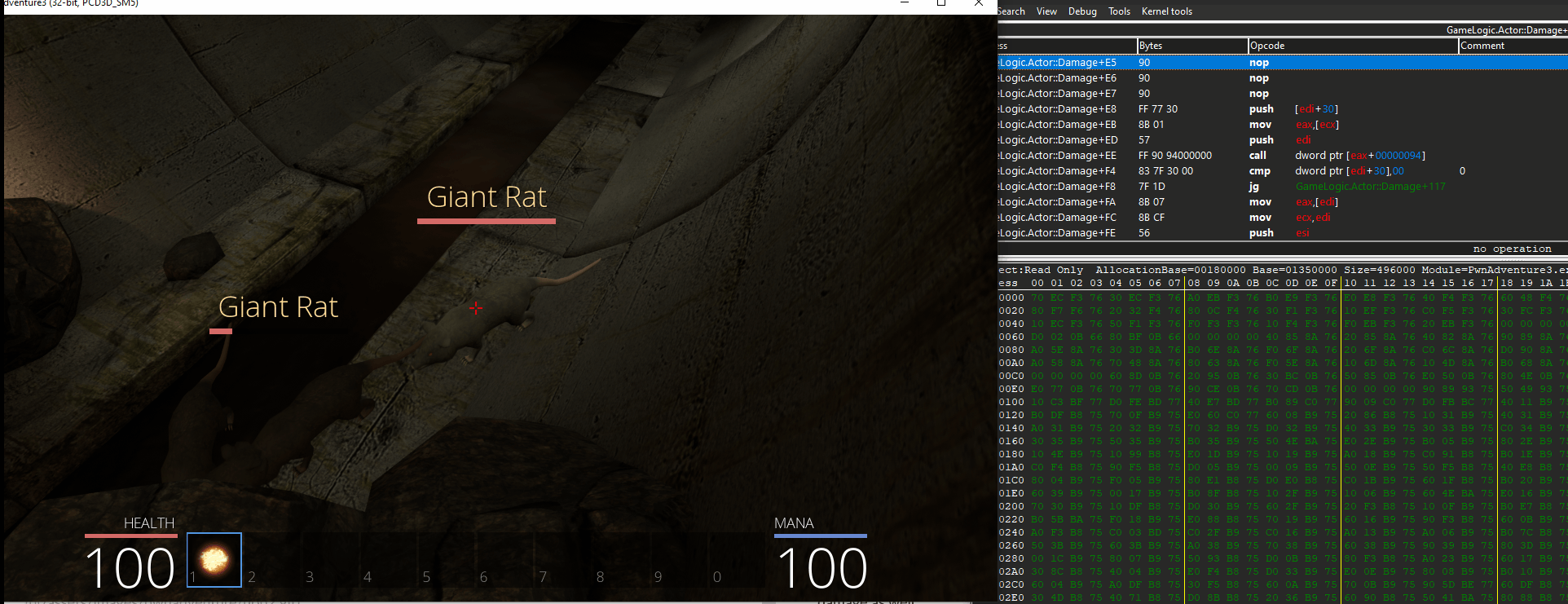This screenshot has width=1568, height=604.
Task: Open the Kernel tools menu
Action: pos(1166,11)
